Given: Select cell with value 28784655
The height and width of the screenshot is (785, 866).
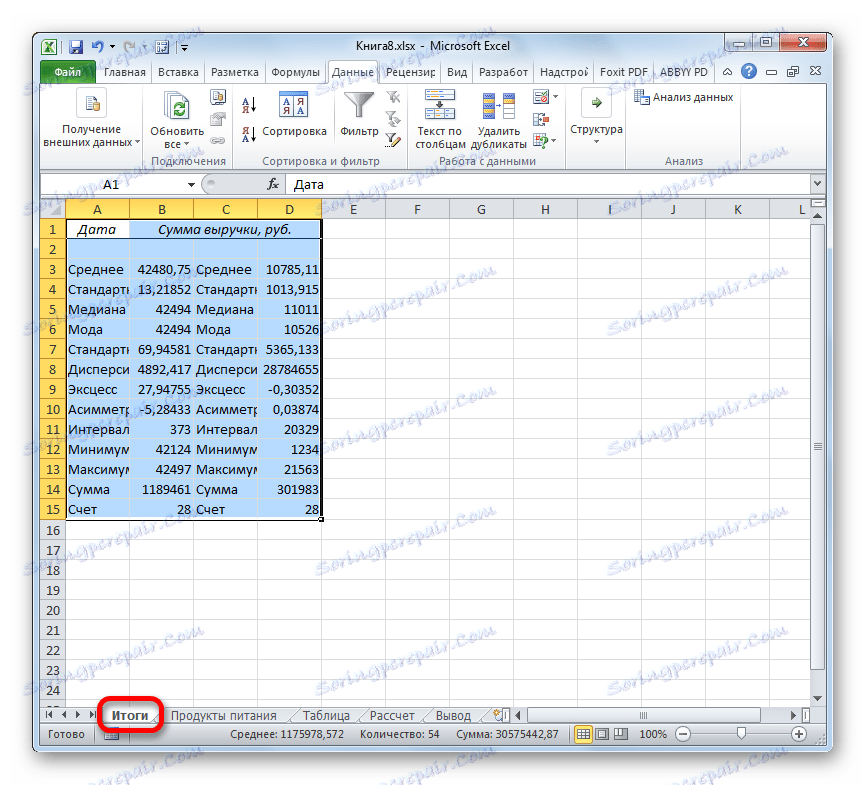Looking at the screenshot, I should click(289, 370).
